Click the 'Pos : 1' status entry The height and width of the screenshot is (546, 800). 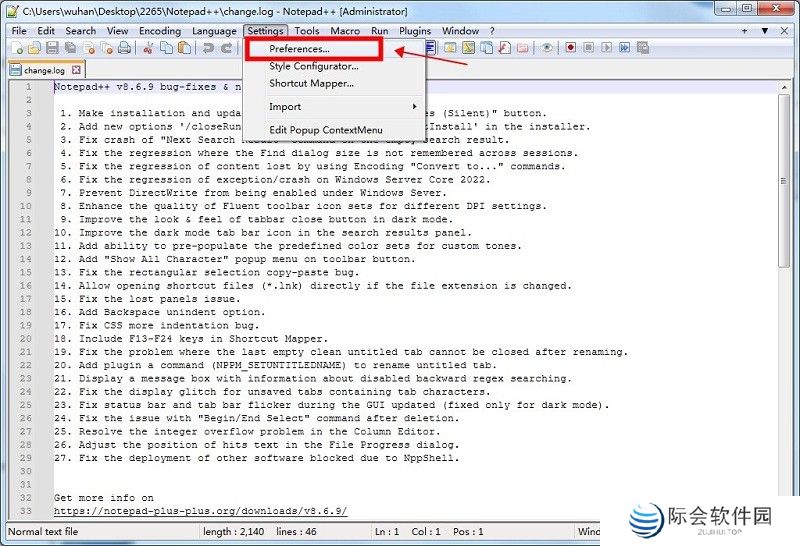point(468,532)
